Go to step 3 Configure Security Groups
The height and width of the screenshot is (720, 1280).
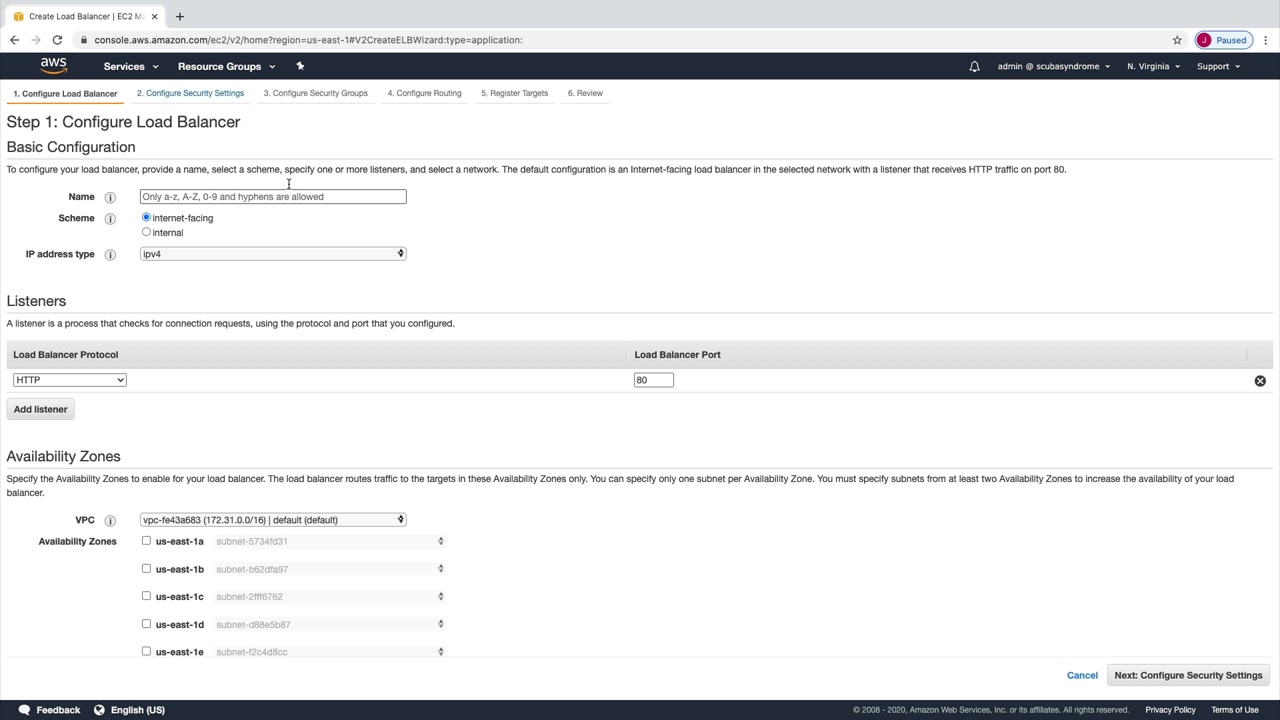click(x=315, y=93)
